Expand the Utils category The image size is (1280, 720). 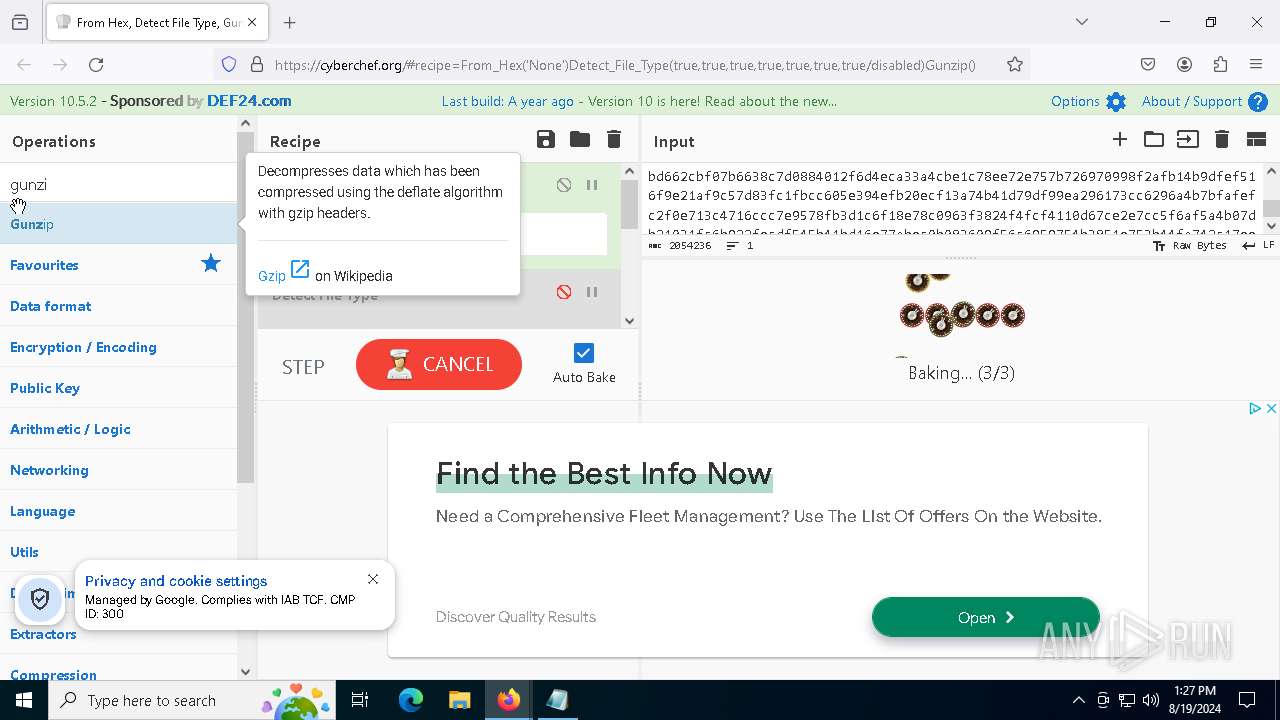(119, 552)
